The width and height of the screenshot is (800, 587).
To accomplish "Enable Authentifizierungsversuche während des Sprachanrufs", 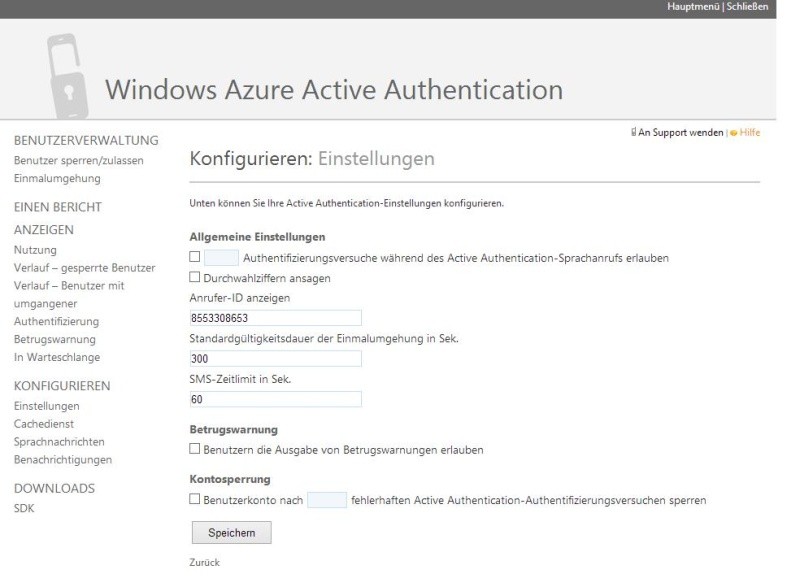I will (196, 255).
